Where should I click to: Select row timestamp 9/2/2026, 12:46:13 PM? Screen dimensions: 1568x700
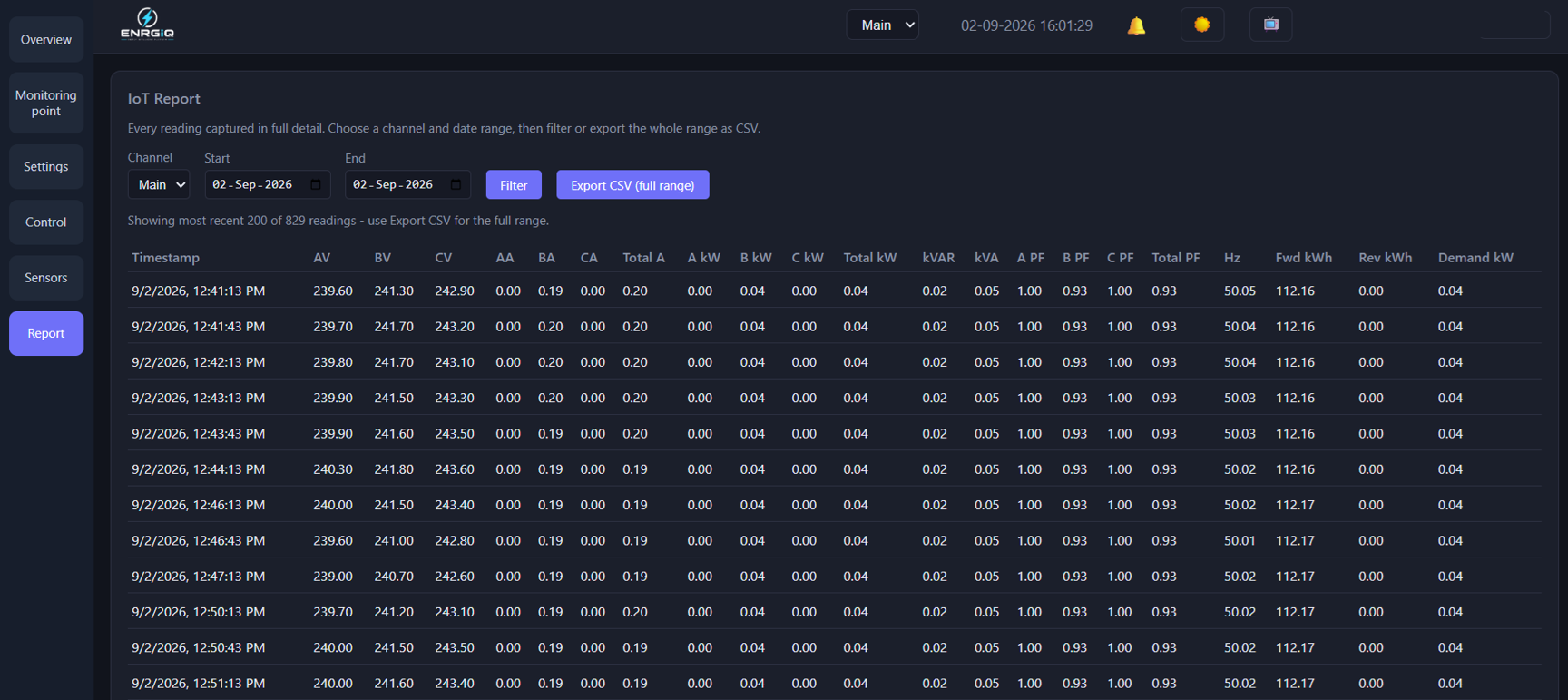click(199, 505)
